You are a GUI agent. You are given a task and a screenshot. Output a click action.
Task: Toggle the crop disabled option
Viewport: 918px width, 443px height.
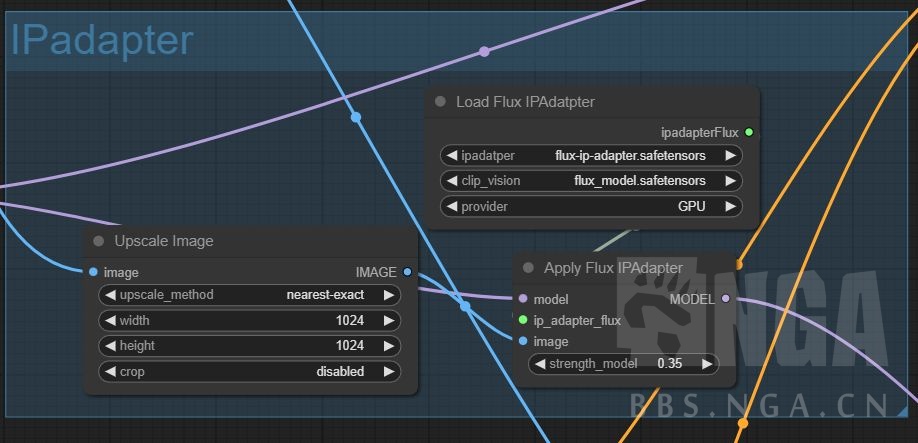(249, 372)
